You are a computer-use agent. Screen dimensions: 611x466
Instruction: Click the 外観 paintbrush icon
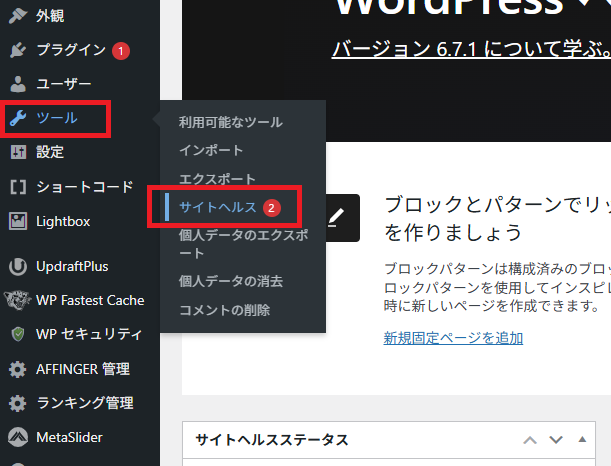click(17, 16)
